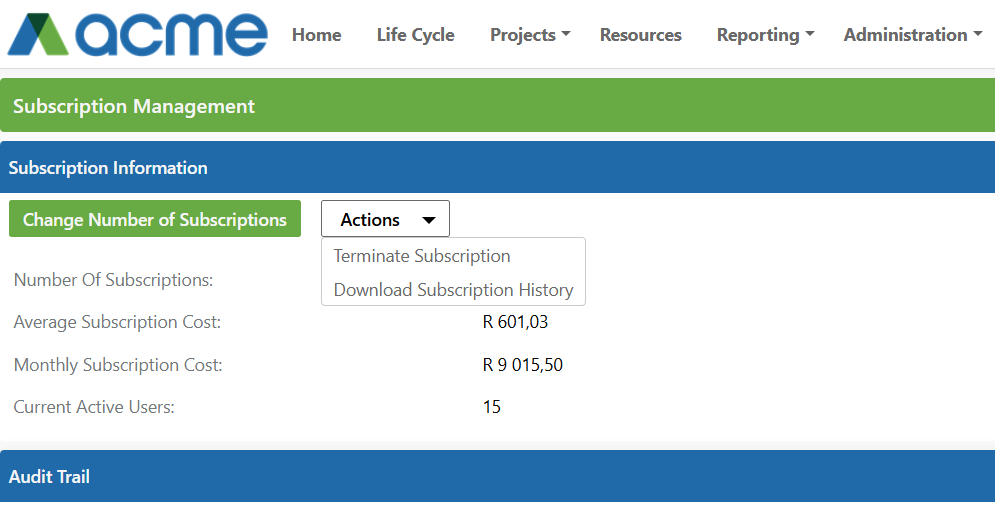The width and height of the screenshot is (995, 505).
Task: Open the Resources page
Action: [x=641, y=35]
